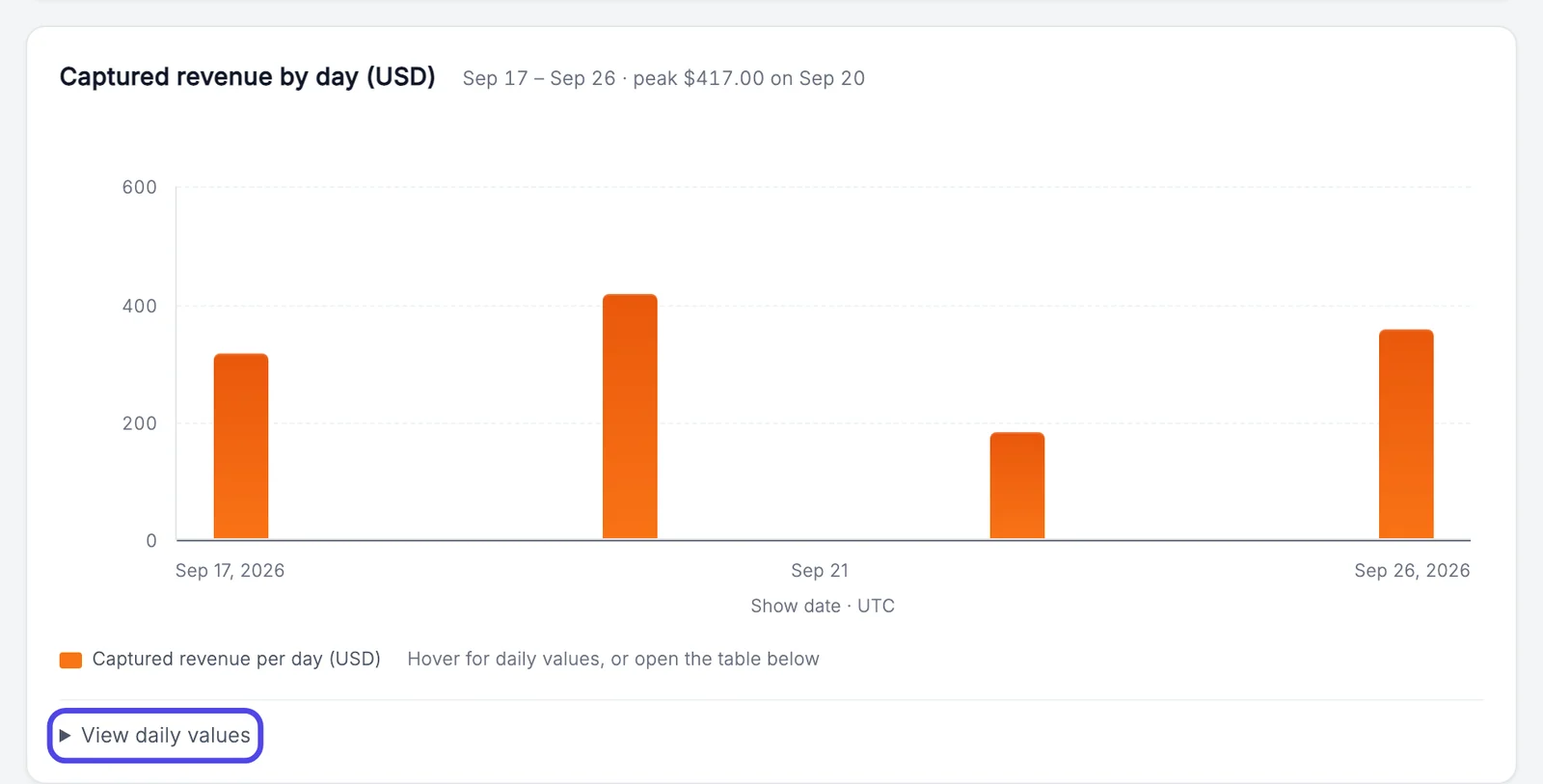The height and width of the screenshot is (784, 1543).
Task: Click the 'Sep 17 – Sep 26 · peak $417.00 on Sep 20' subtitle
Action: [663, 78]
